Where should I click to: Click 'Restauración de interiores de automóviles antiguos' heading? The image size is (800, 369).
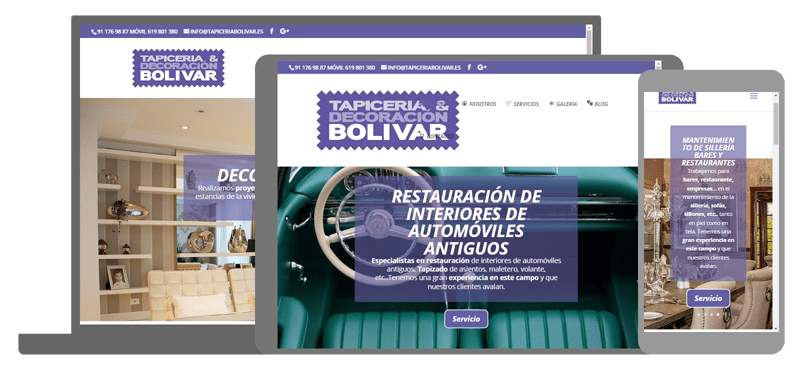[x=466, y=222]
